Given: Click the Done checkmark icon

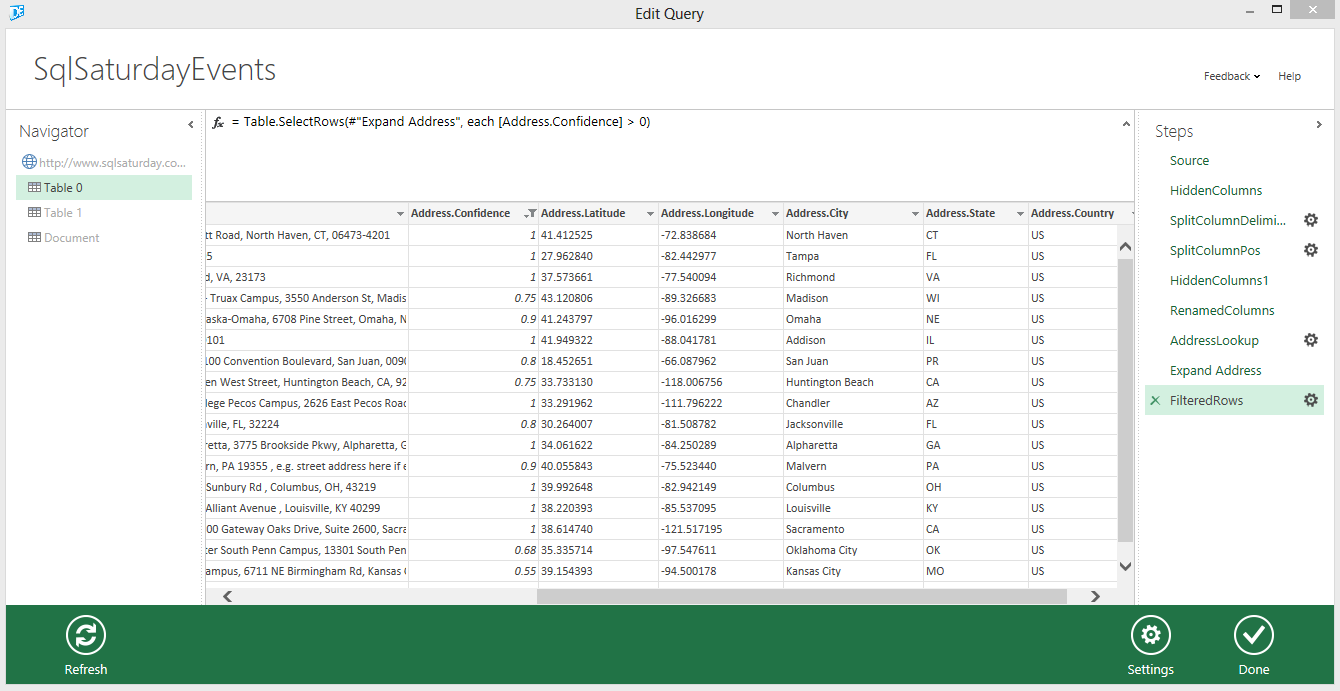Looking at the screenshot, I should coord(1253,635).
